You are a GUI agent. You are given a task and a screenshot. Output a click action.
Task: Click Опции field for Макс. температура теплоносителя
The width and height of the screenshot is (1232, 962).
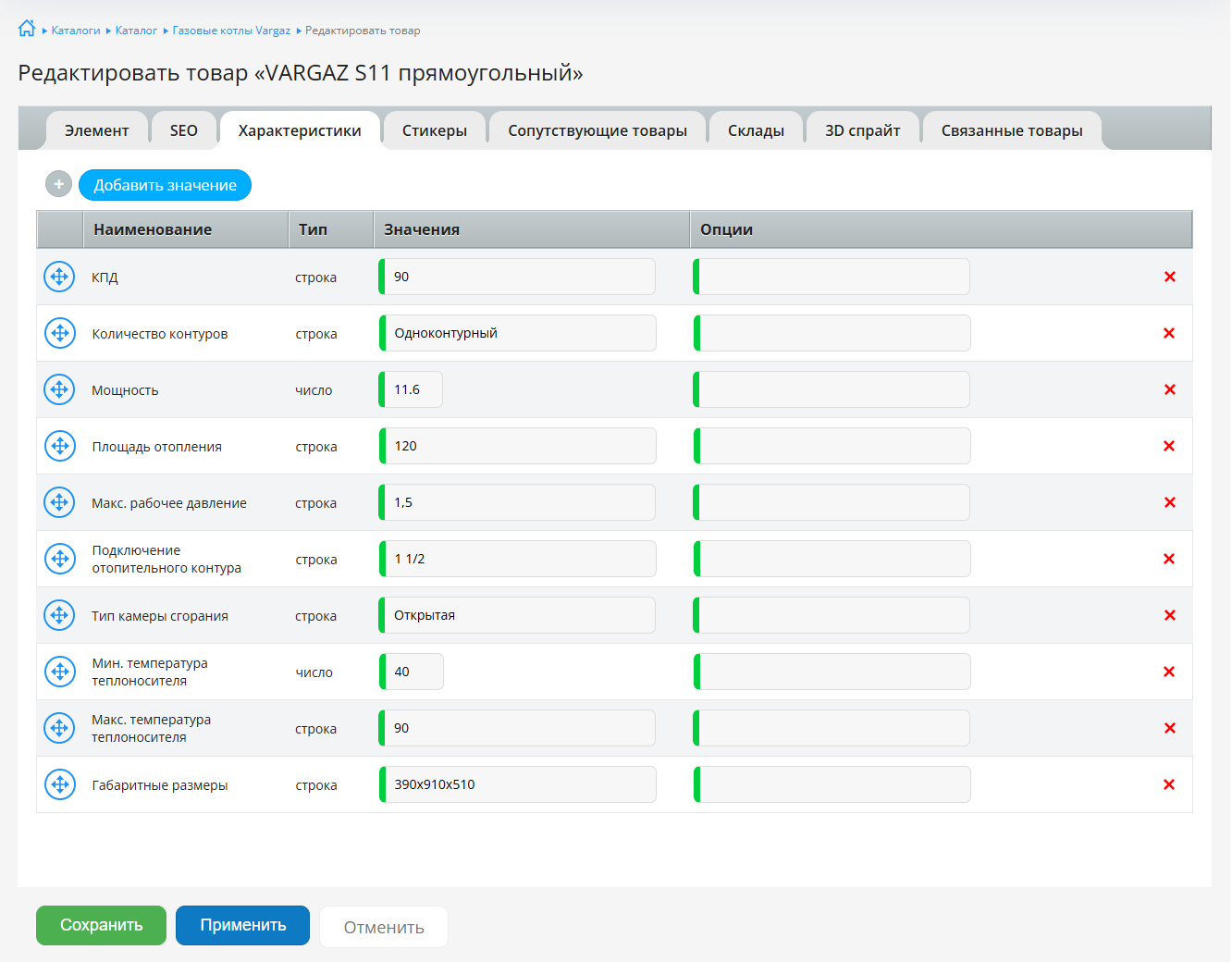[x=832, y=728]
